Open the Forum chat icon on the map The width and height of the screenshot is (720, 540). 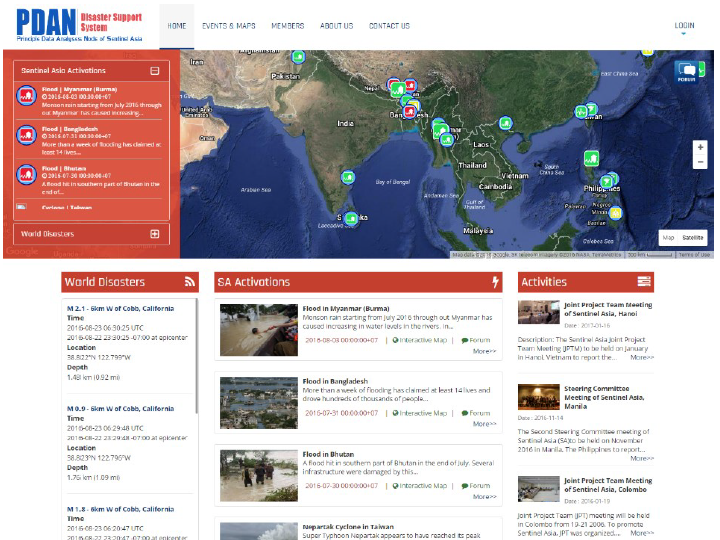click(685, 71)
